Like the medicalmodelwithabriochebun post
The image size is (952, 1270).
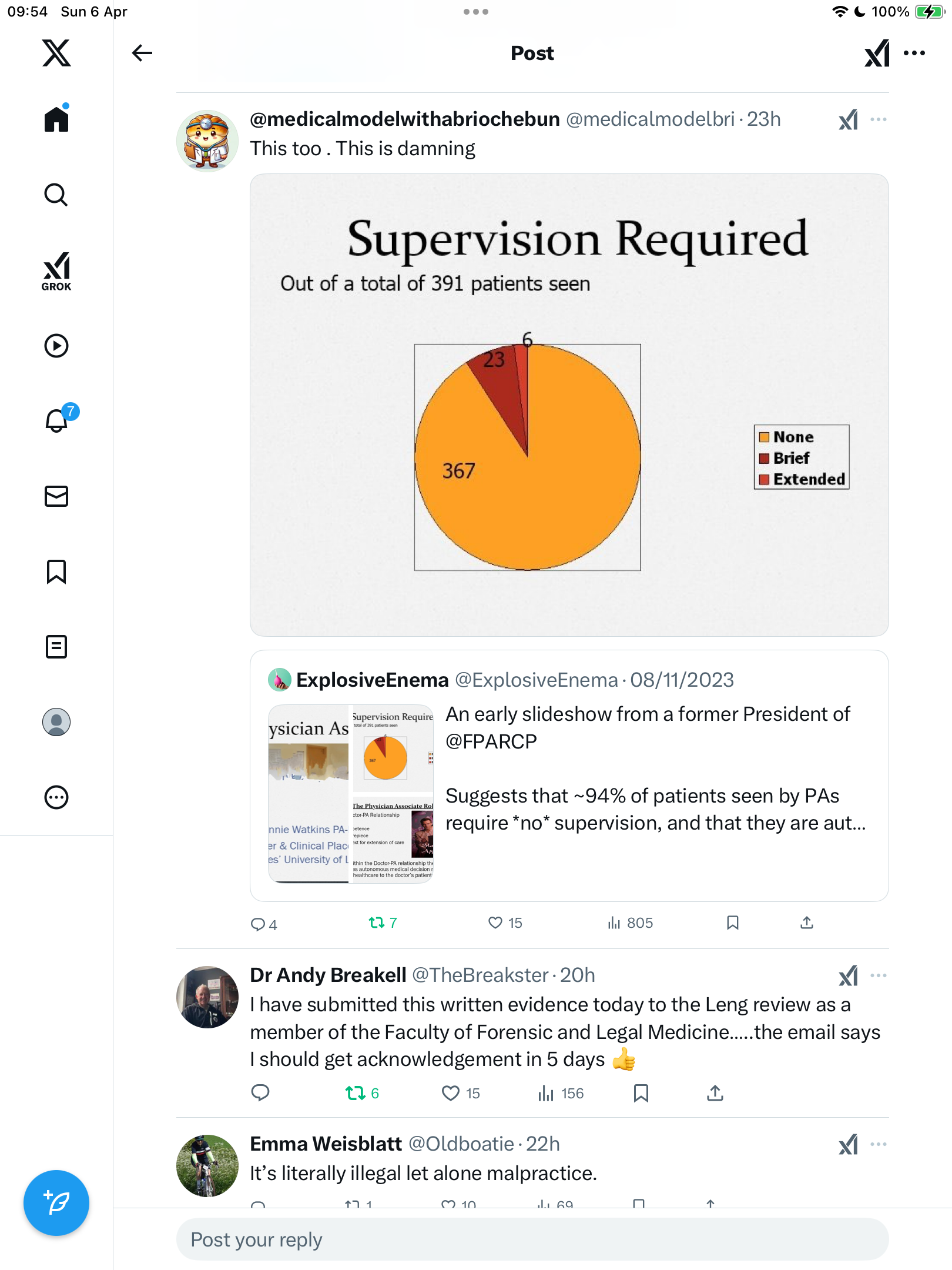[x=505, y=923]
